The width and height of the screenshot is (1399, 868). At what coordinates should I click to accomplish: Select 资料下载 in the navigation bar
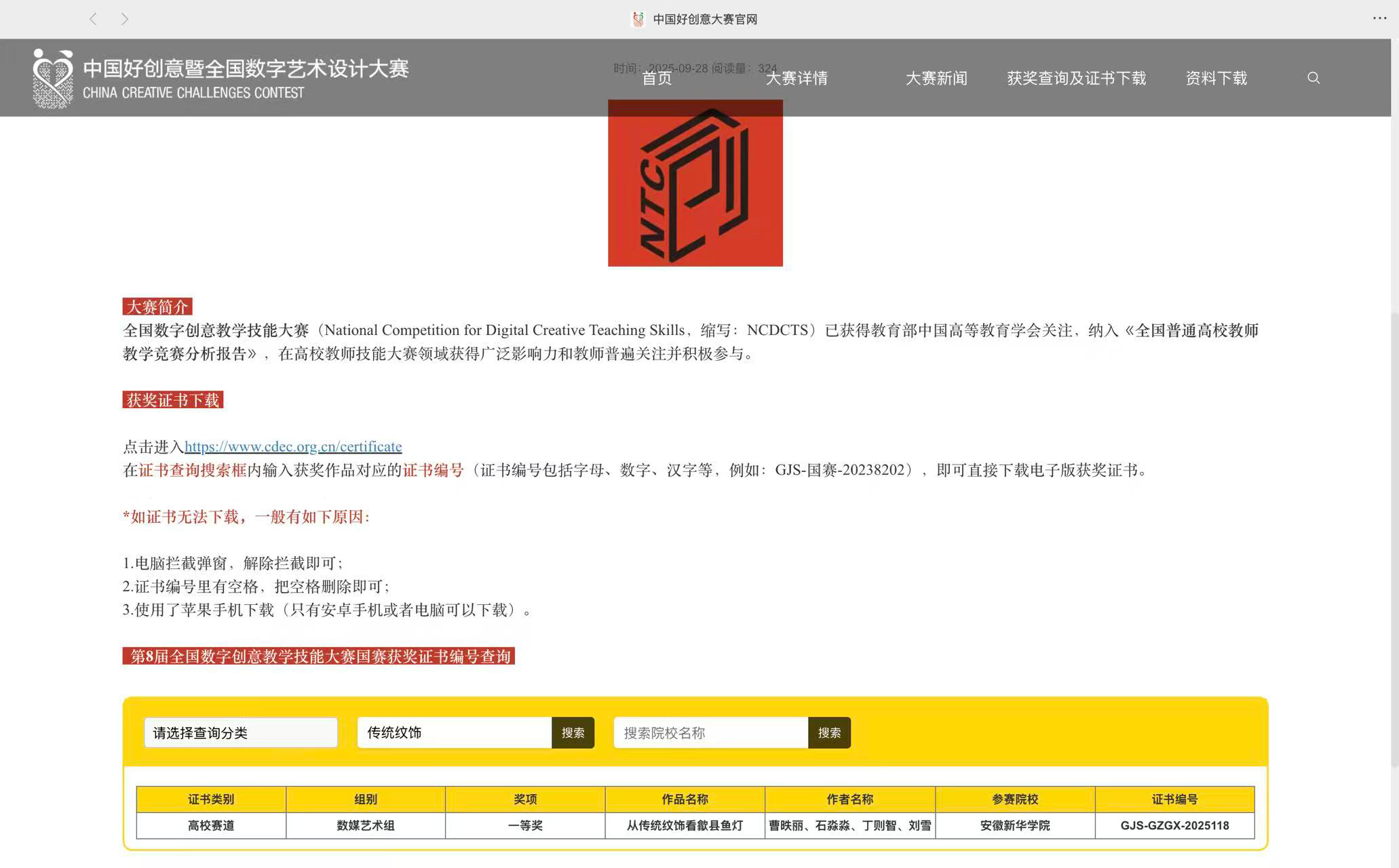1216,79
